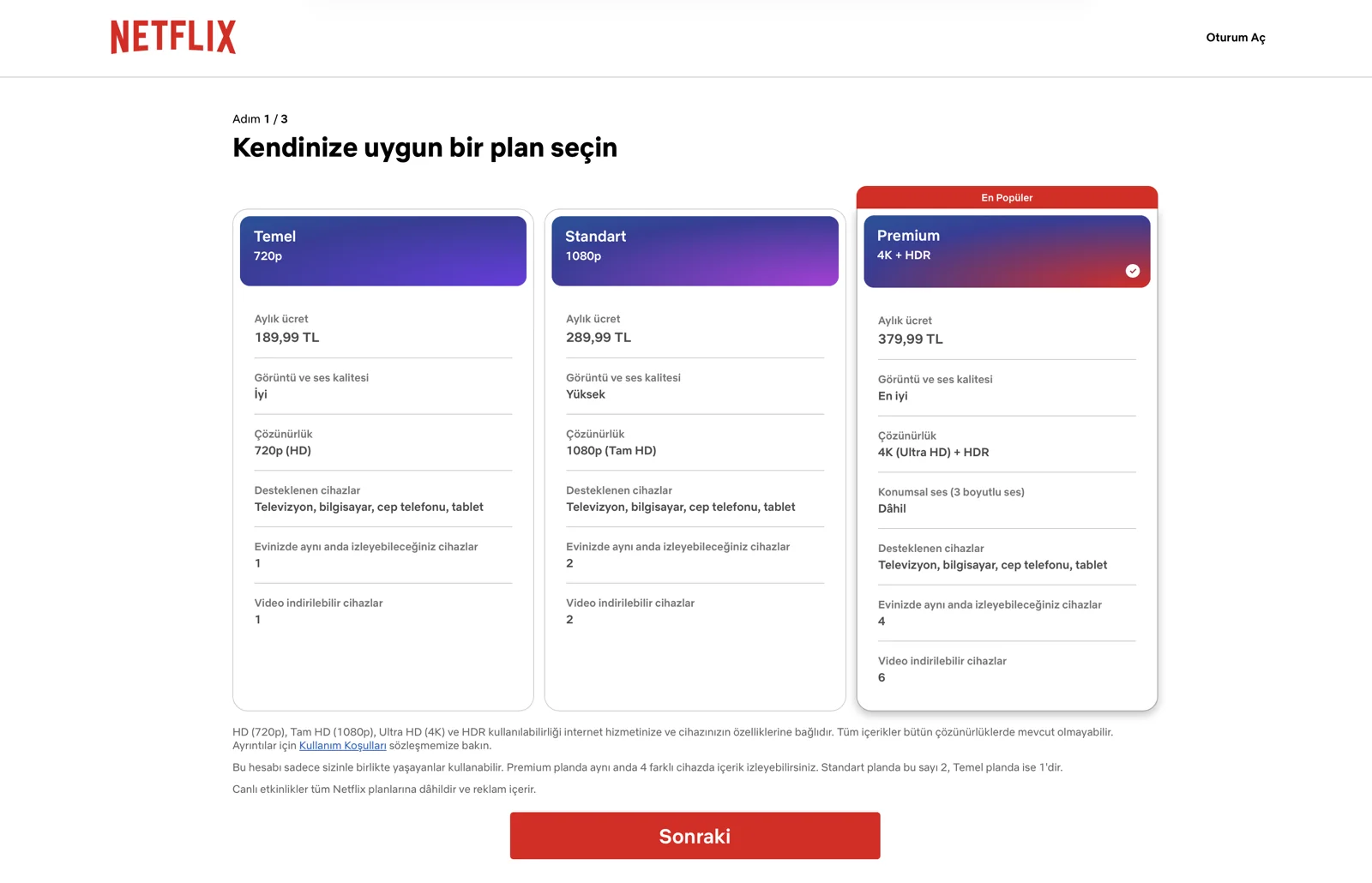Image resolution: width=1372 pixels, height=883 pixels.
Task: Click the 'Adım 1 / 3' step indicator
Action: pos(260,118)
